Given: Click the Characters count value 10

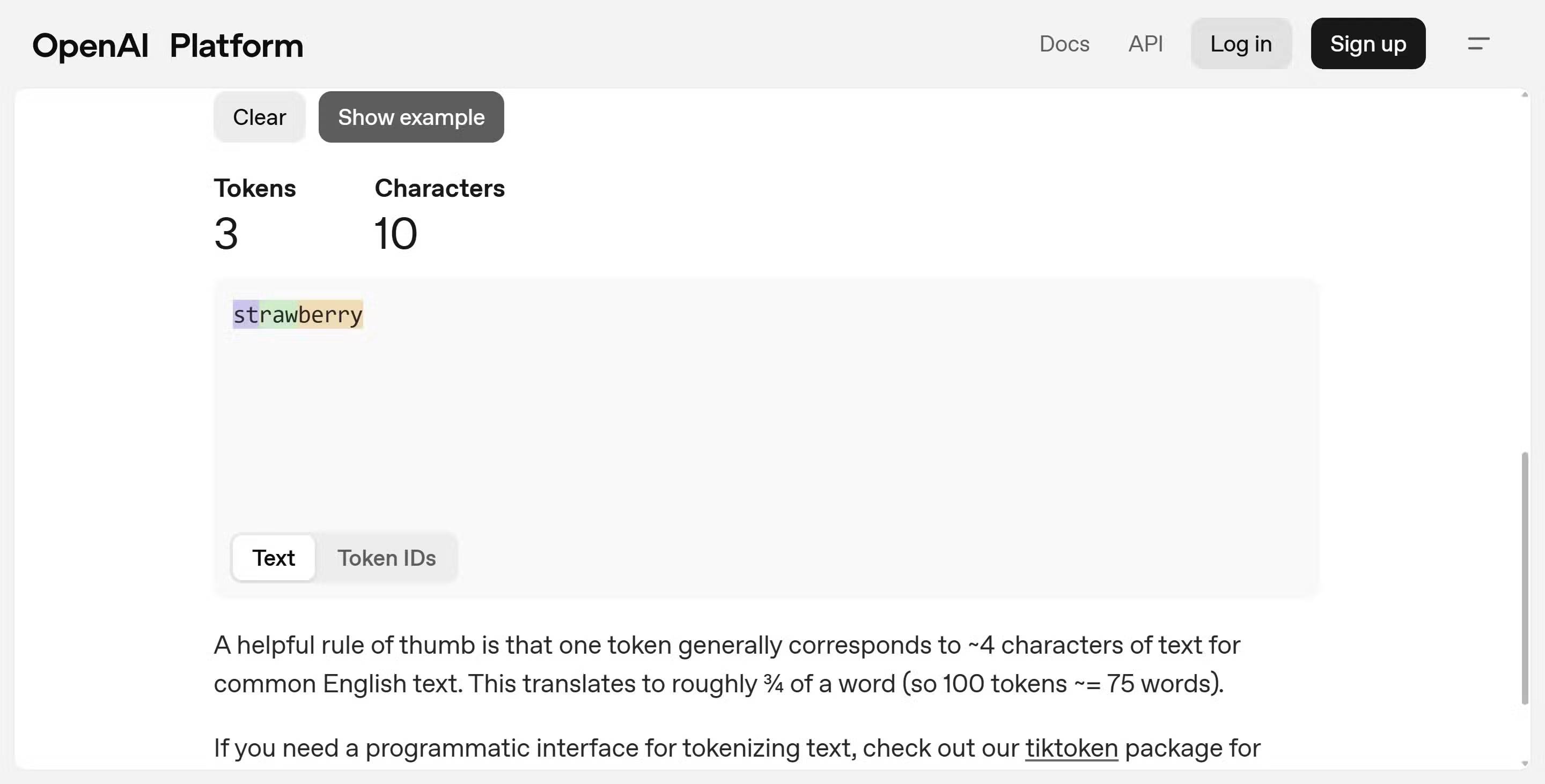Looking at the screenshot, I should [x=395, y=233].
